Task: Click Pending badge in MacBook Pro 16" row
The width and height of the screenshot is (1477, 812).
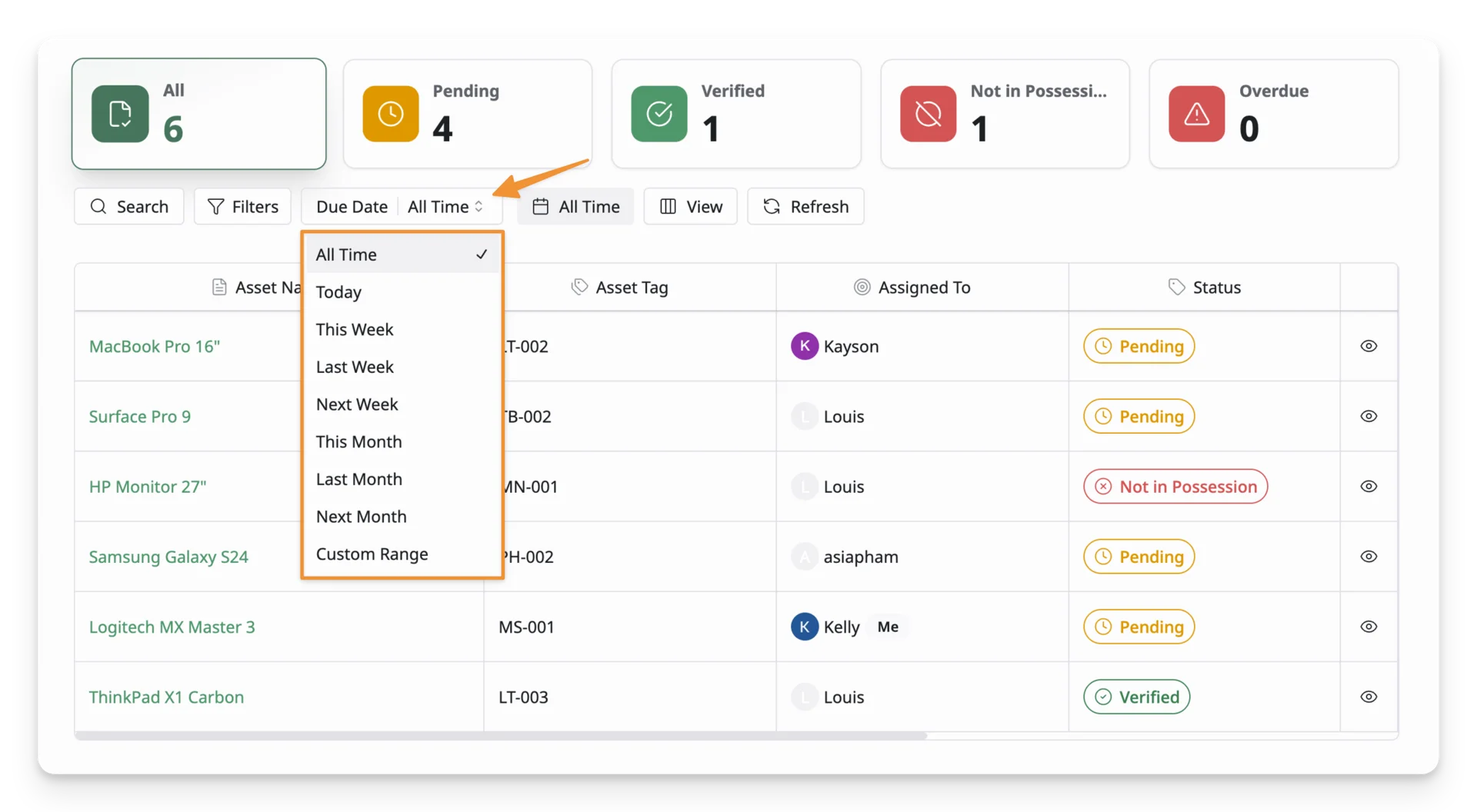Action: click(1139, 346)
